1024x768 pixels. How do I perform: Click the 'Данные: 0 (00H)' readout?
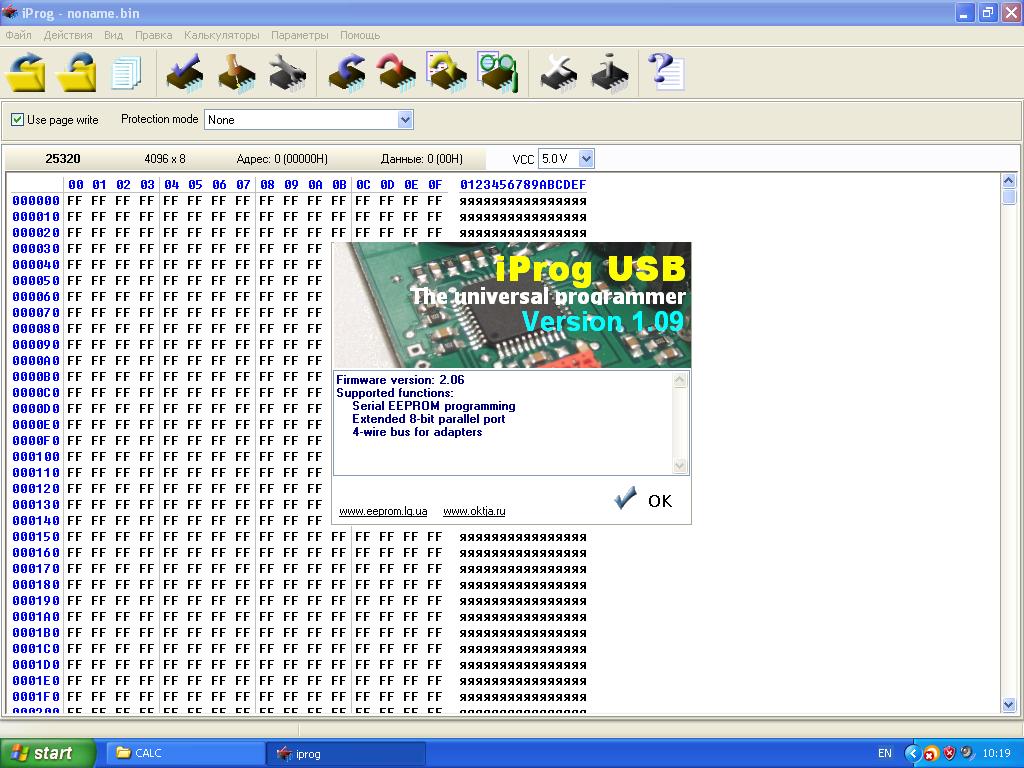pos(422,159)
